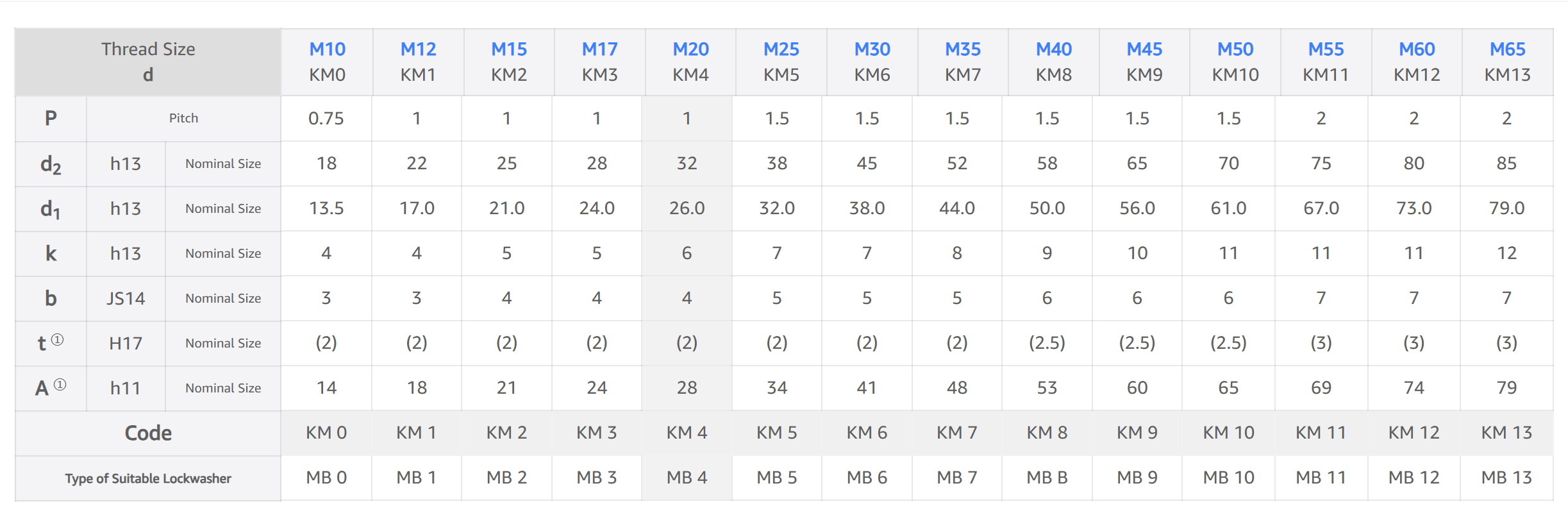Click the M15 column header link
The image size is (1568, 513).
click(x=509, y=49)
